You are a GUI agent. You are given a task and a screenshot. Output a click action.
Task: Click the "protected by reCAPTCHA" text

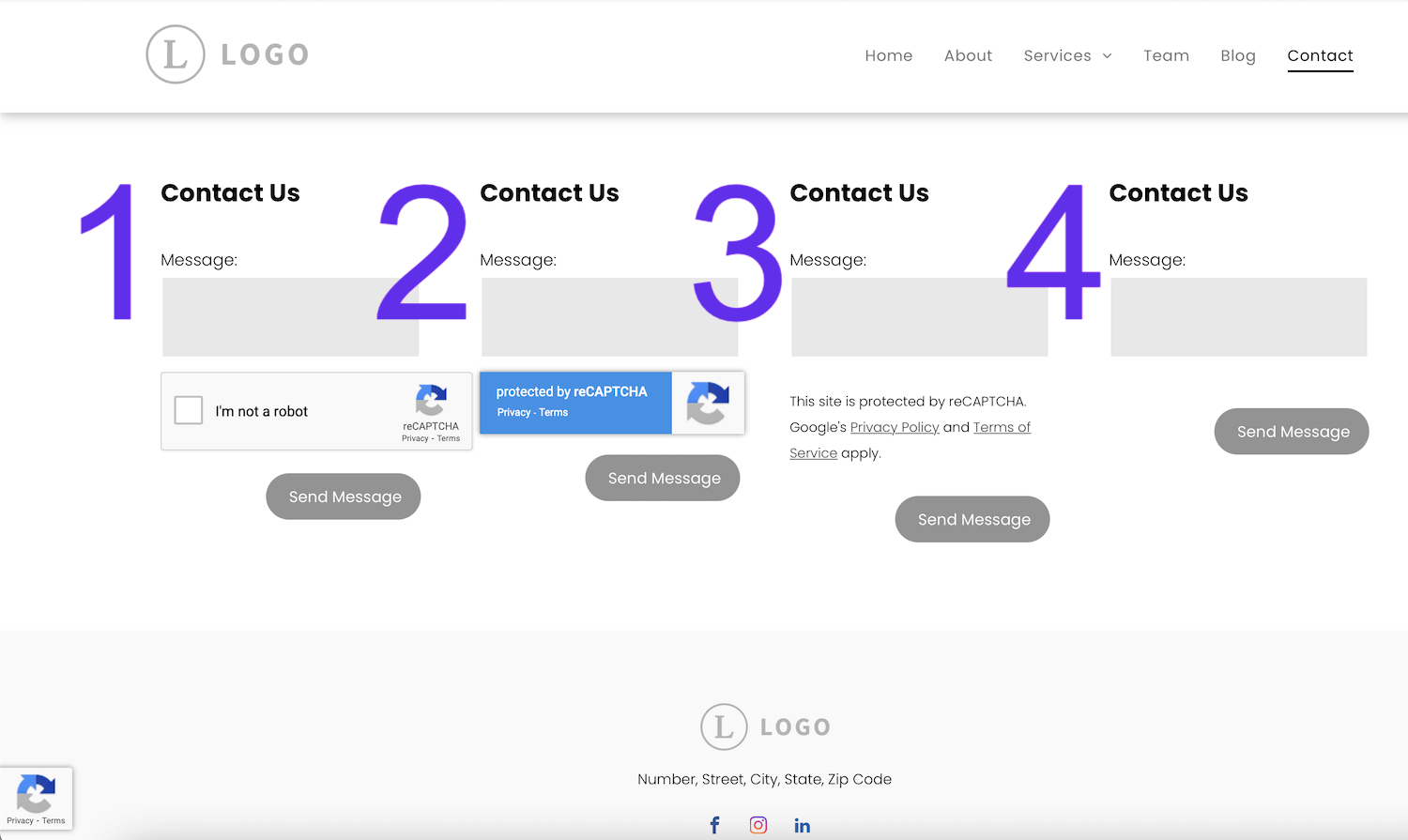point(572,391)
